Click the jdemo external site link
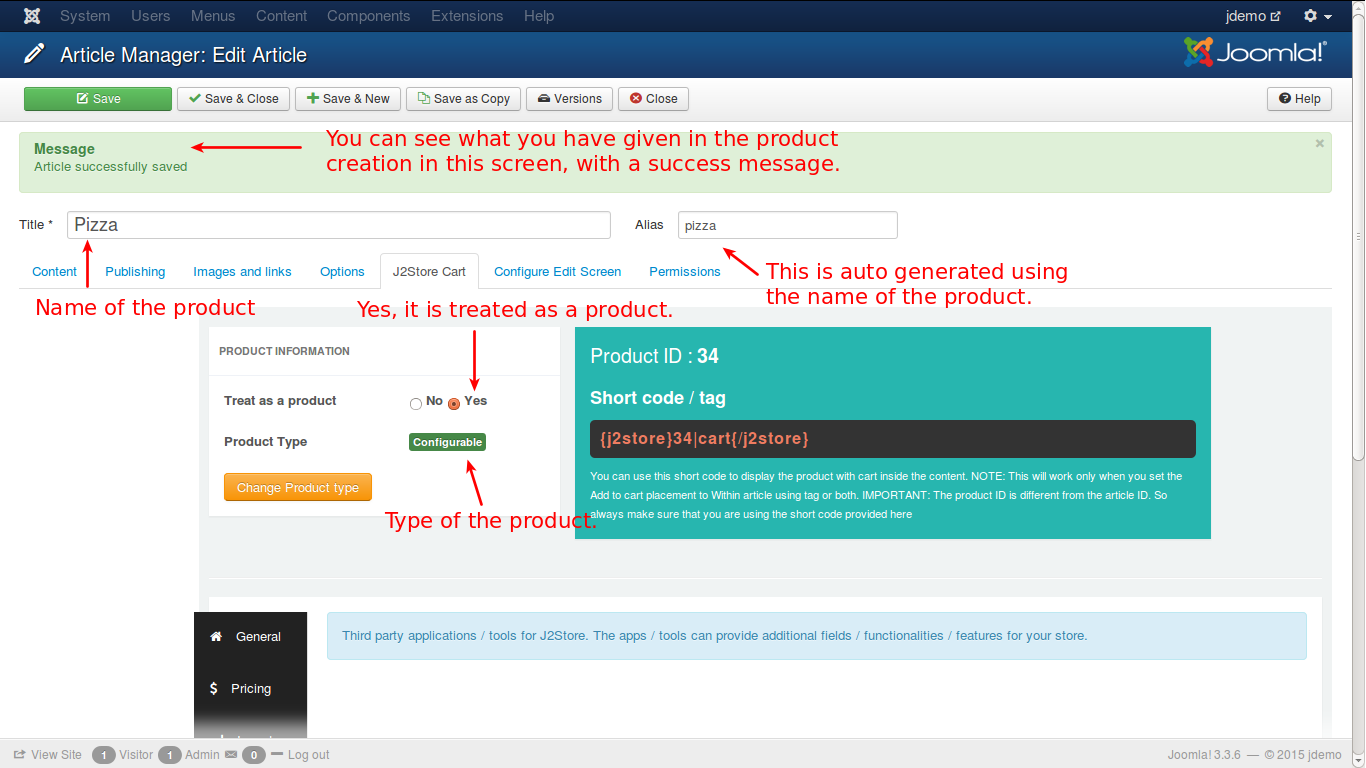 (x=1253, y=16)
